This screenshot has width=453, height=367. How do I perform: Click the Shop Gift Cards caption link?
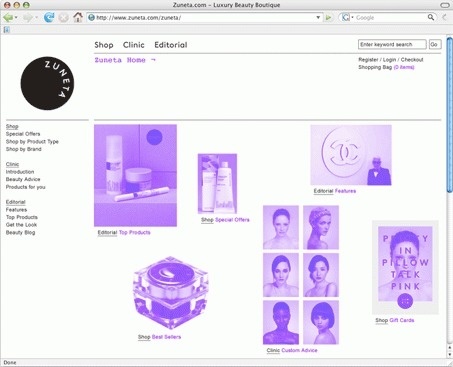point(395,320)
